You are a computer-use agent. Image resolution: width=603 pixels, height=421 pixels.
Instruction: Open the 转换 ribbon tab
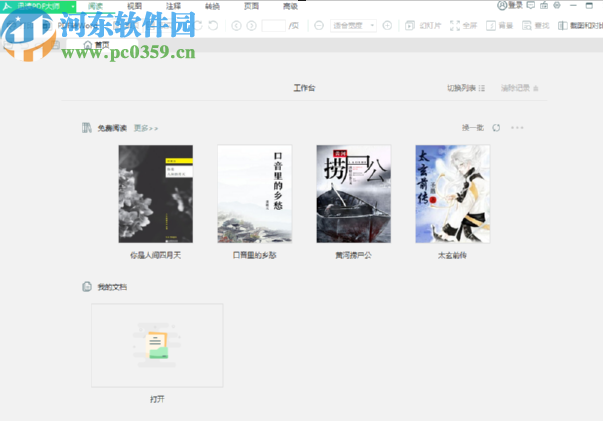click(x=212, y=6)
